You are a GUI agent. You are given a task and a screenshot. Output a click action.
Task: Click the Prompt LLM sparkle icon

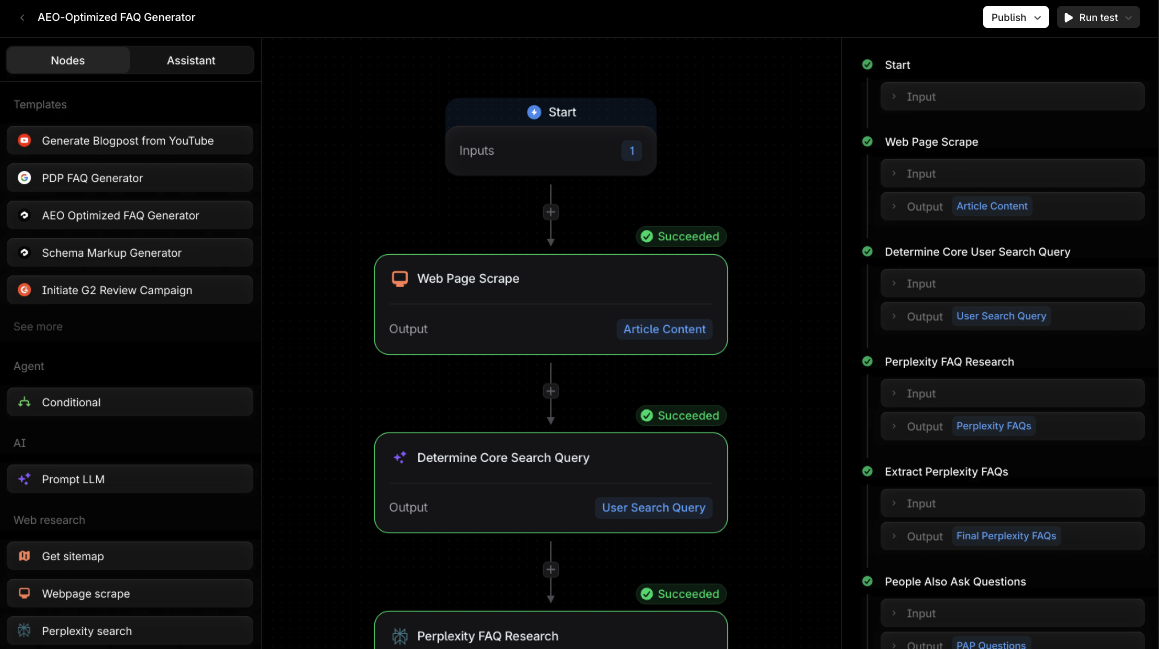tap(24, 479)
